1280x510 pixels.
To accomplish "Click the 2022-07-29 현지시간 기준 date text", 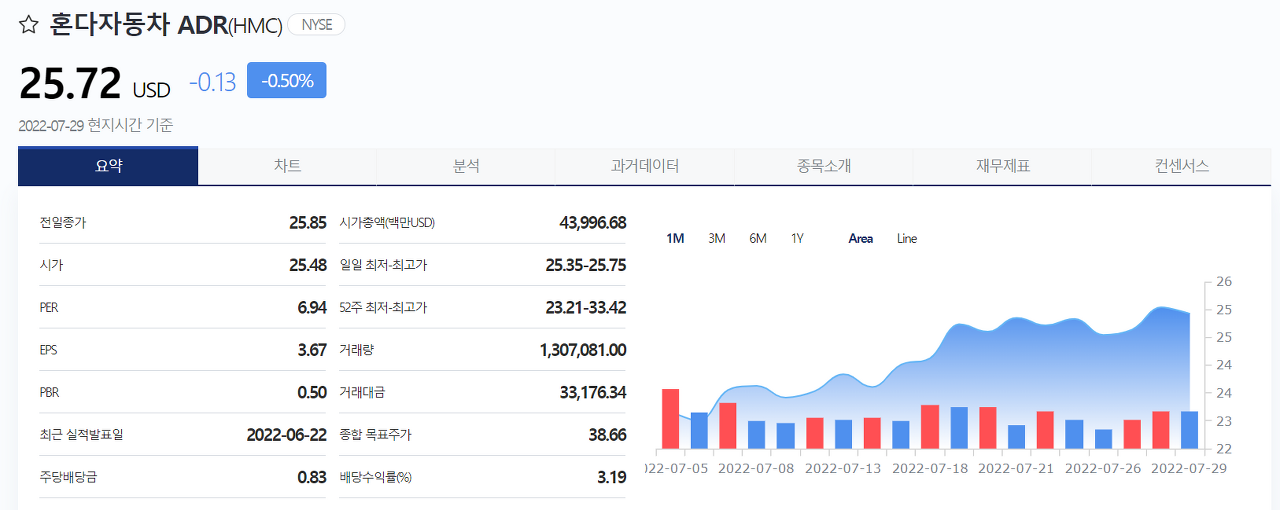I will pyautogui.click(x=96, y=125).
